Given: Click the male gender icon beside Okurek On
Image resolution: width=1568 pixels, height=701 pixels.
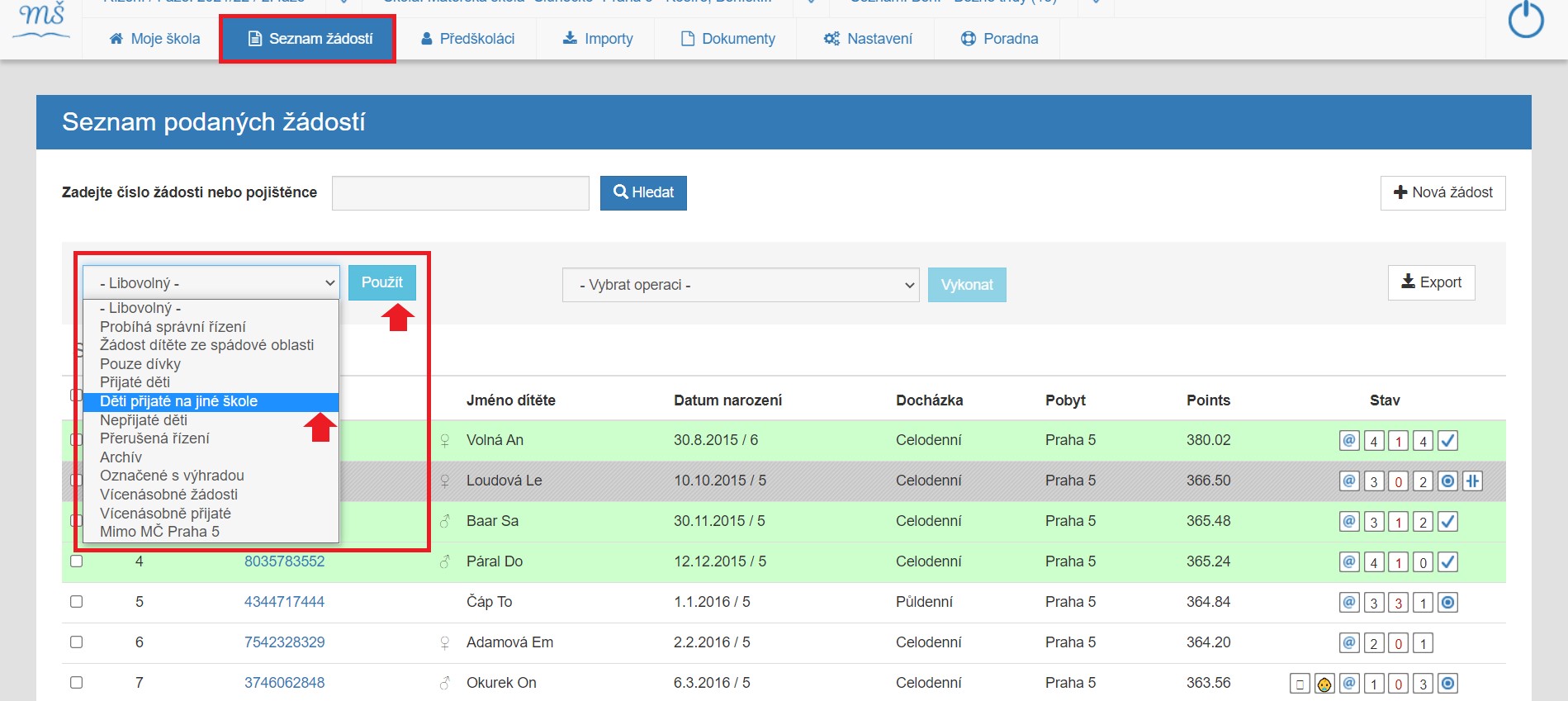Looking at the screenshot, I should click(445, 684).
